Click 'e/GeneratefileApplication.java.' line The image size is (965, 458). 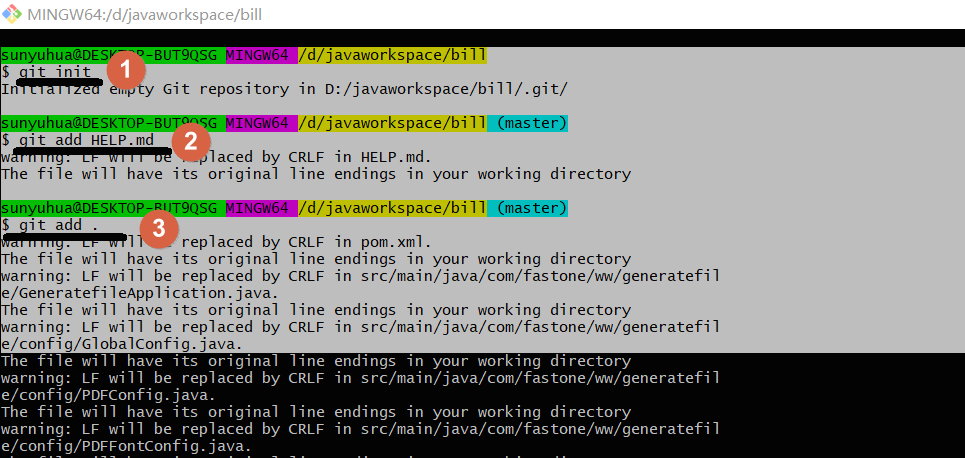click(x=140, y=293)
